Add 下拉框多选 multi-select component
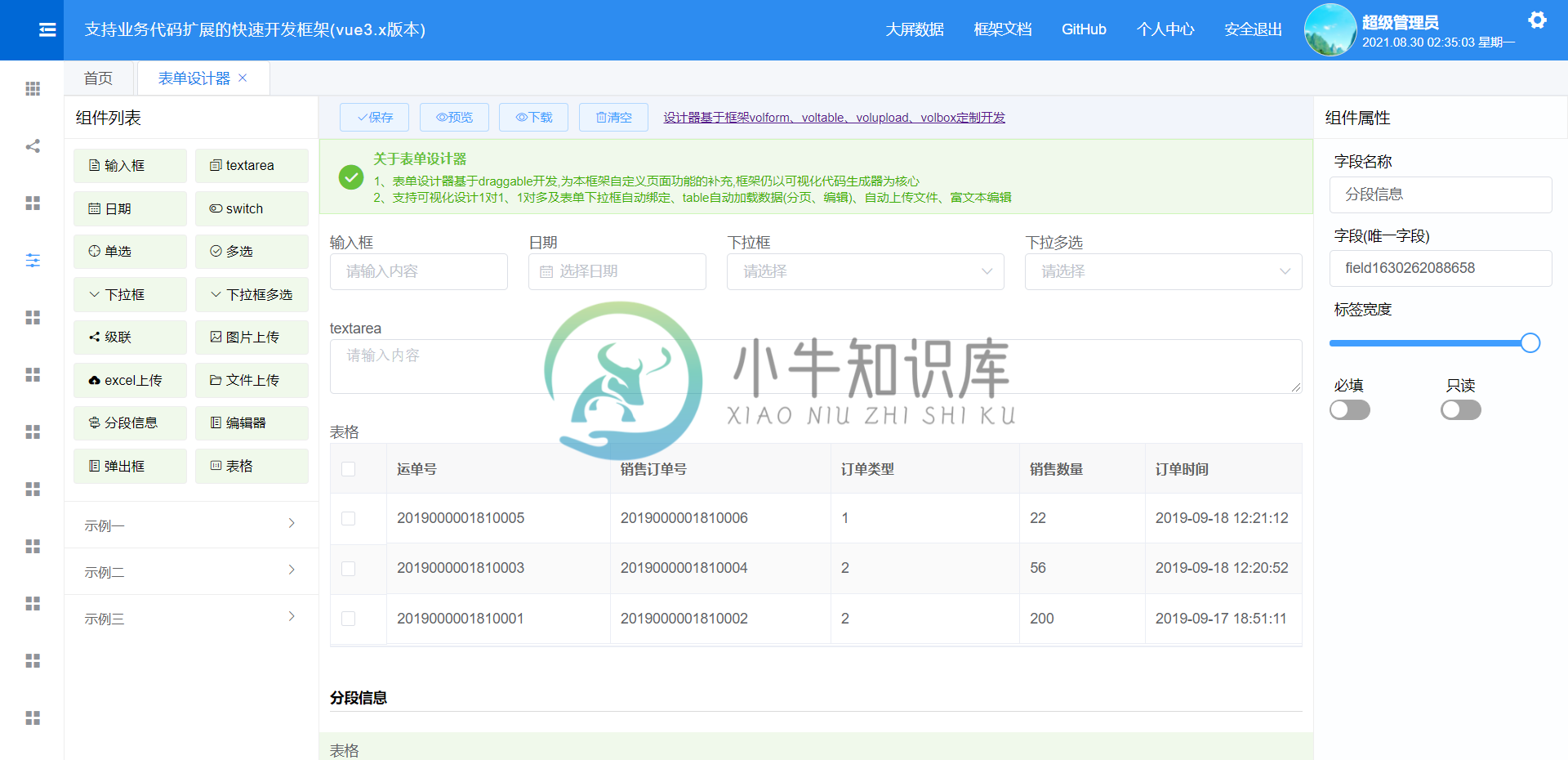1568x760 pixels. pos(252,295)
